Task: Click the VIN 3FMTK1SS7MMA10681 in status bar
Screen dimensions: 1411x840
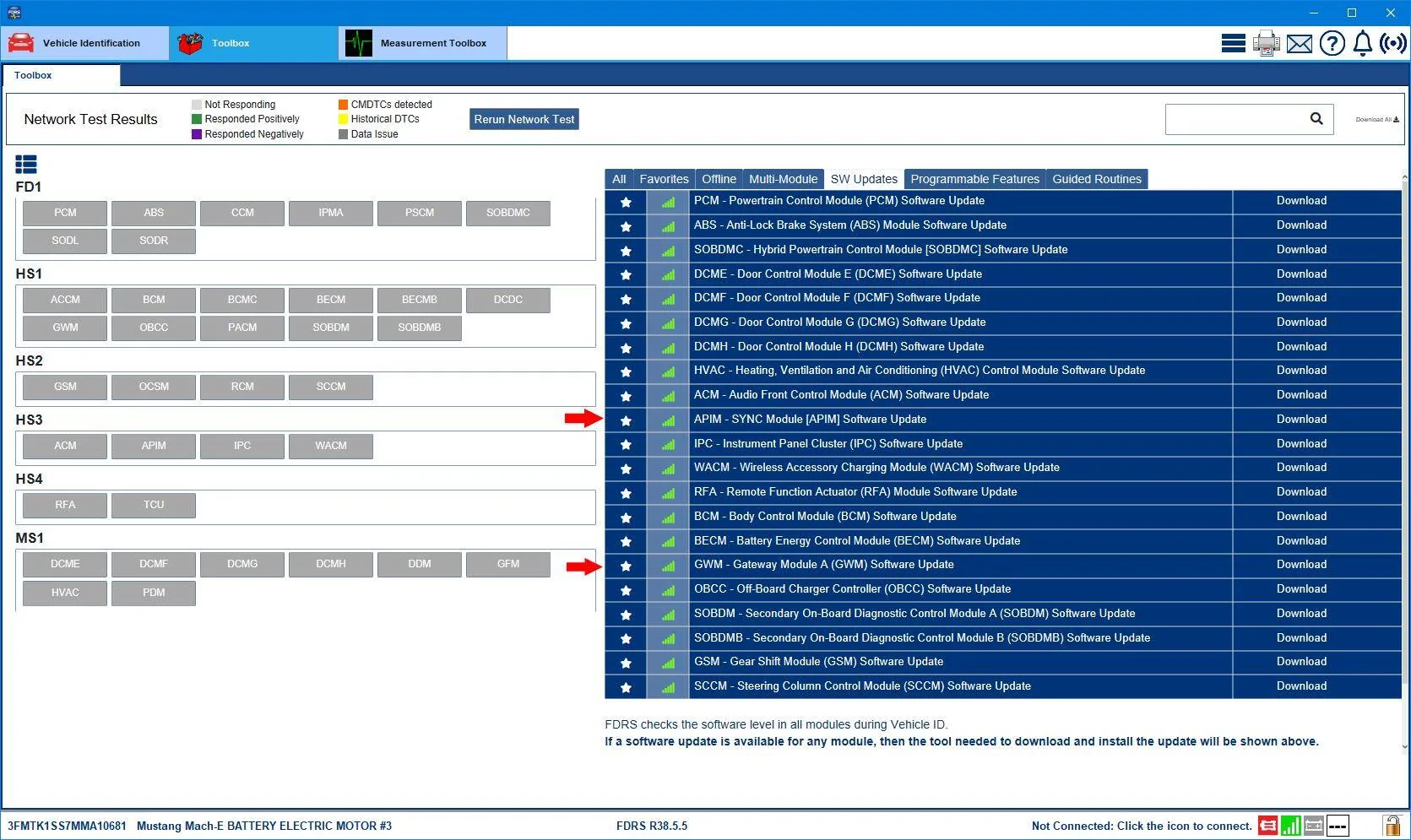Action: [68, 826]
